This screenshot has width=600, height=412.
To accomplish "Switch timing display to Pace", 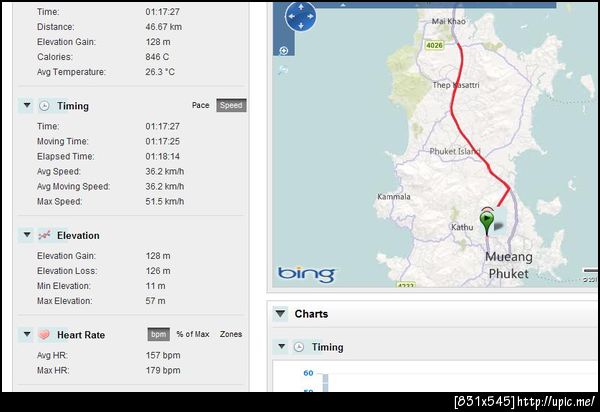I will pyautogui.click(x=201, y=105).
